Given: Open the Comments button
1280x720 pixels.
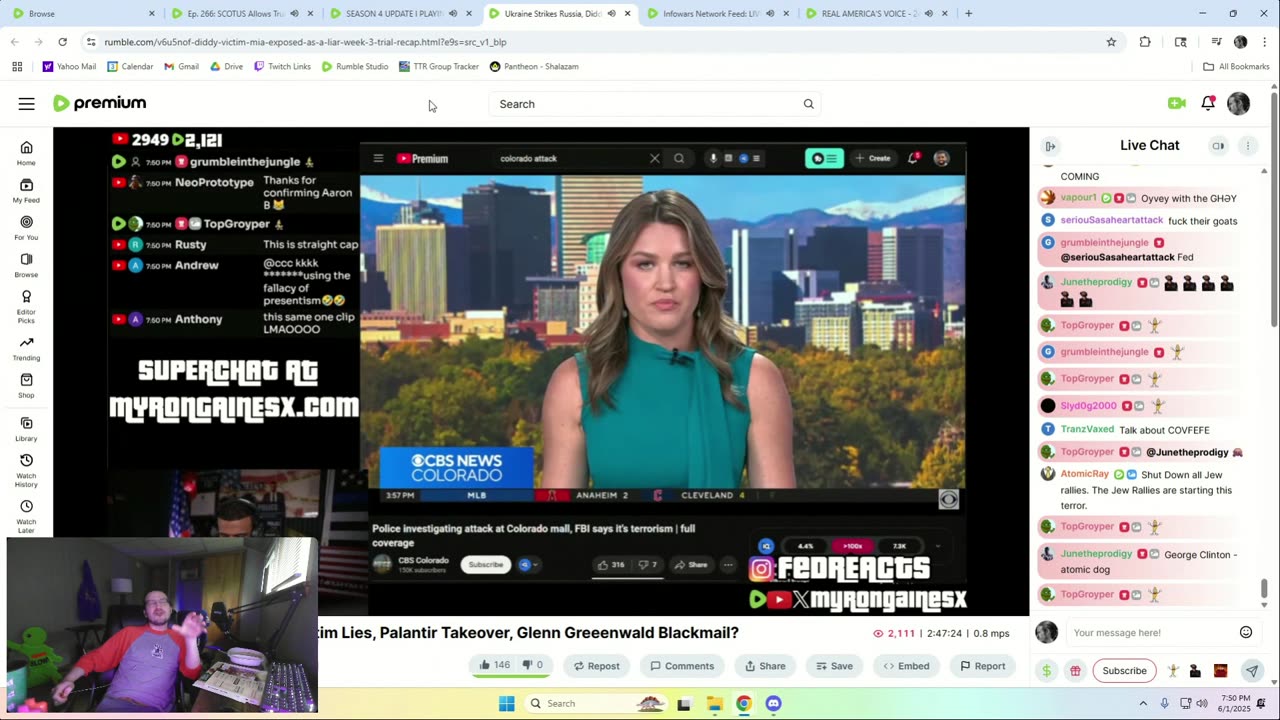Looking at the screenshot, I should point(682,666).
